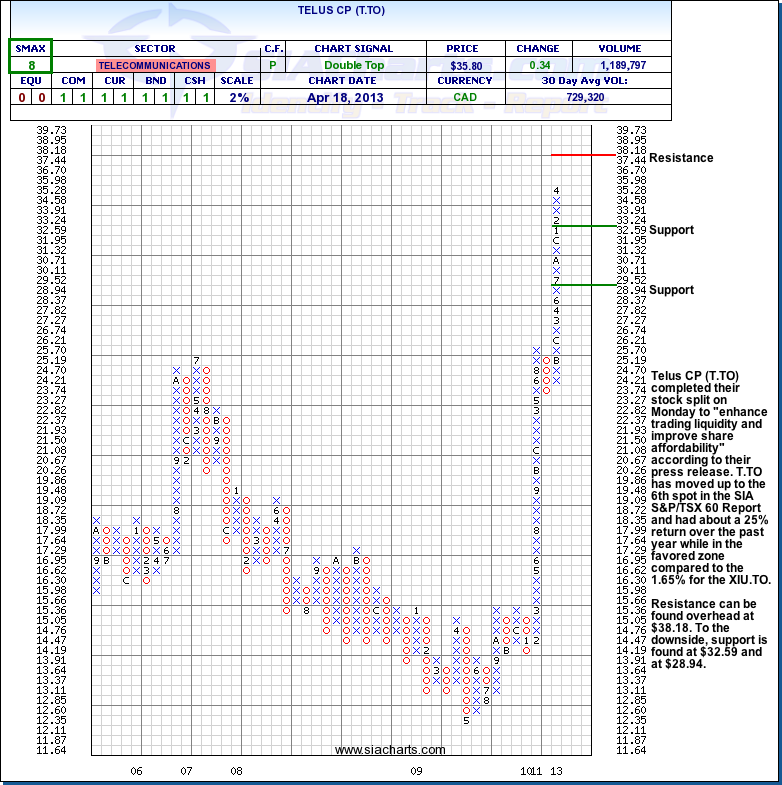Click the CHART SIGNAL column header
The height and width of the screenshot is (785, 782).
coord(353,48)
